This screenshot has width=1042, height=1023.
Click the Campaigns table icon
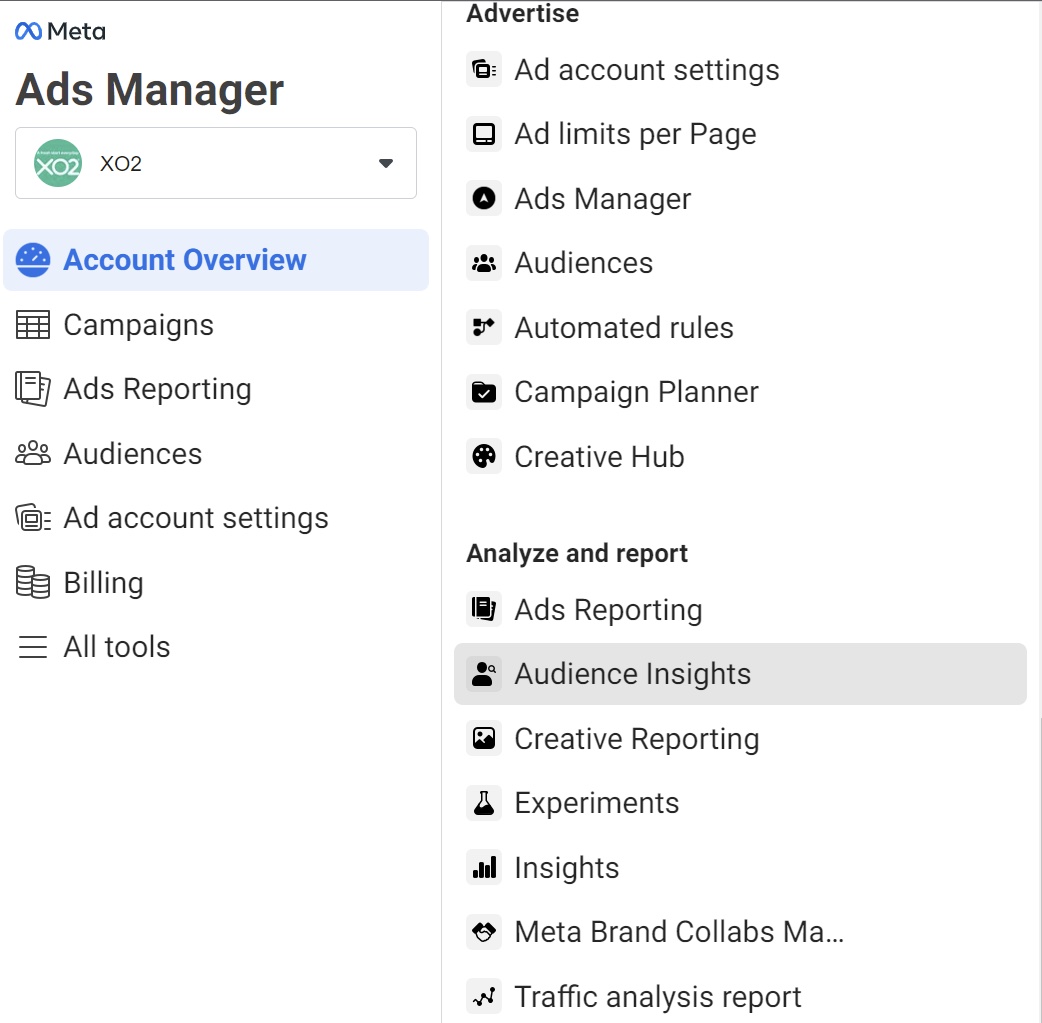(x=33, y=325)
